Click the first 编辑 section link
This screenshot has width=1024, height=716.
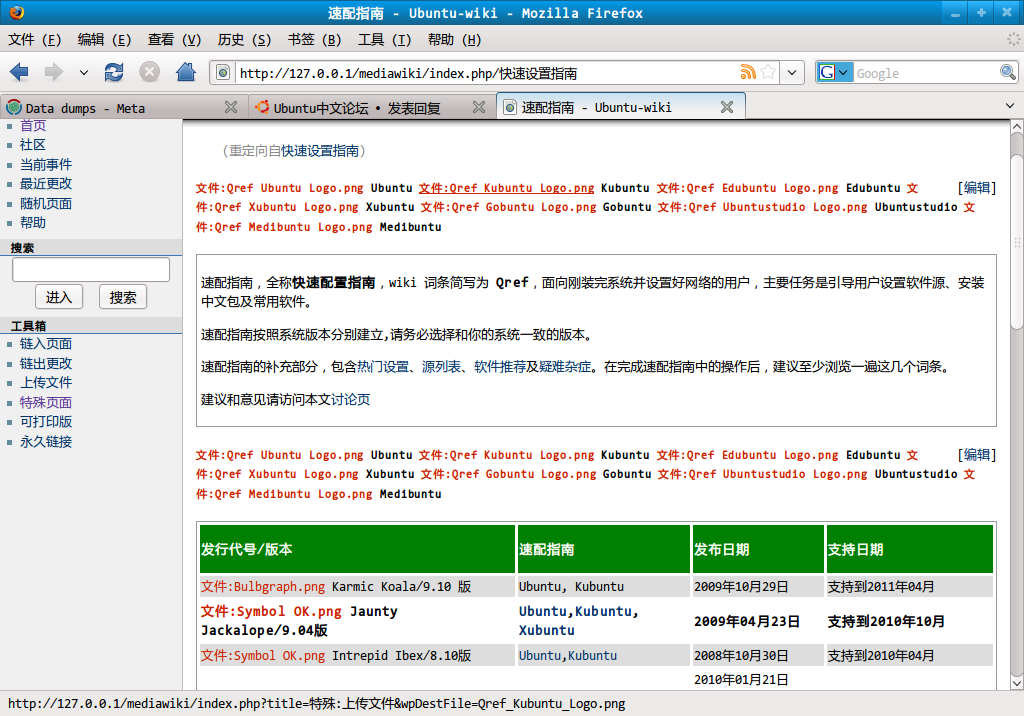tap(977, 188)
